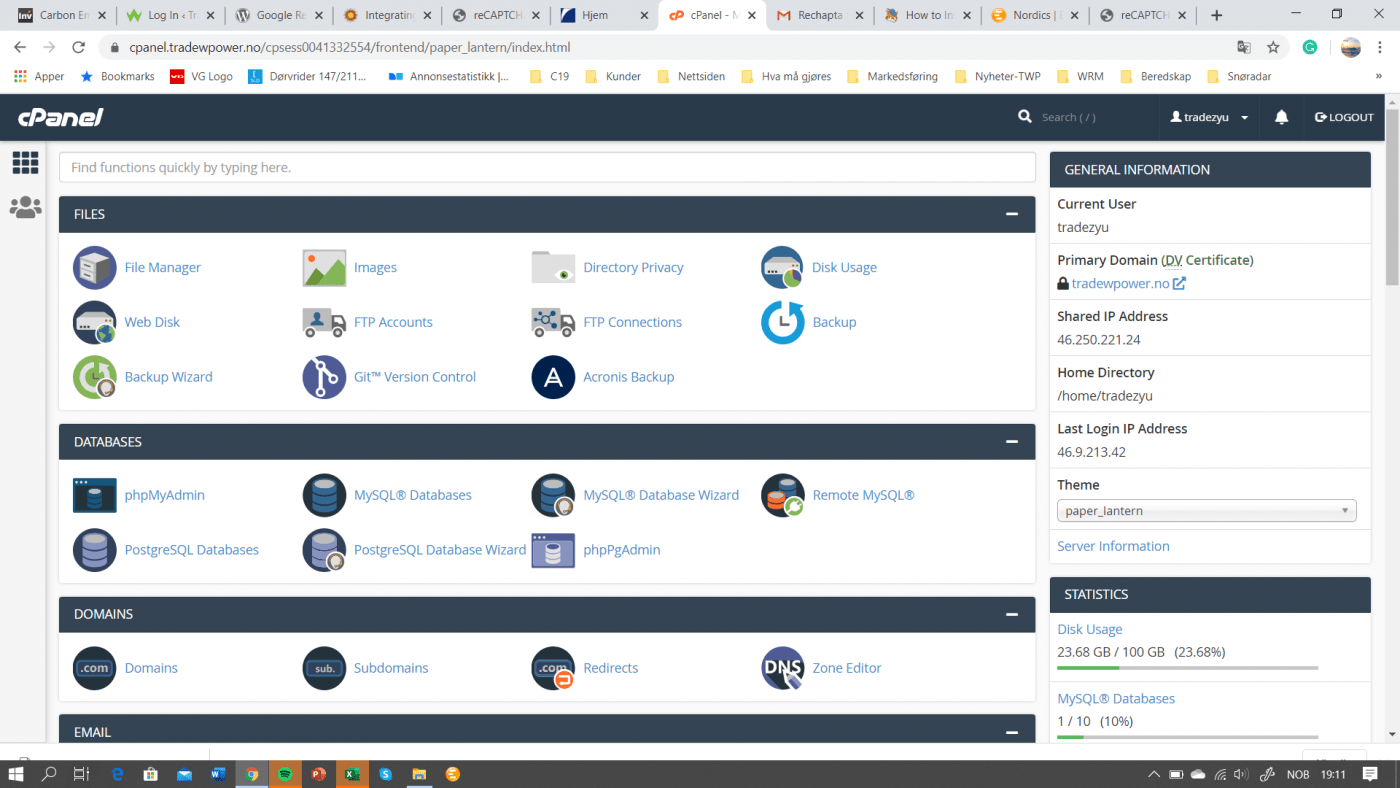Visit the tradewpower.no primary domain link
The width and height of the screenshot is (1400, 788).
[x=1120, y=283]
